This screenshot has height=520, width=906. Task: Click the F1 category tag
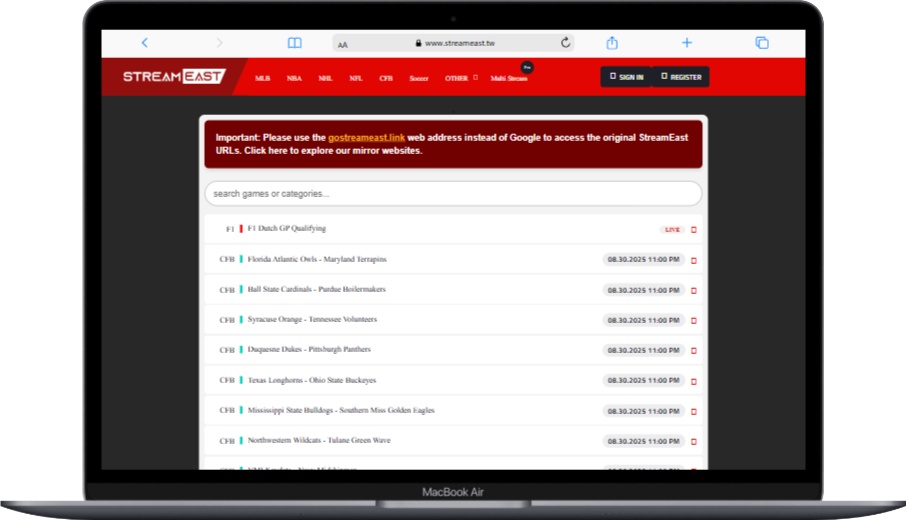(230, 229)
